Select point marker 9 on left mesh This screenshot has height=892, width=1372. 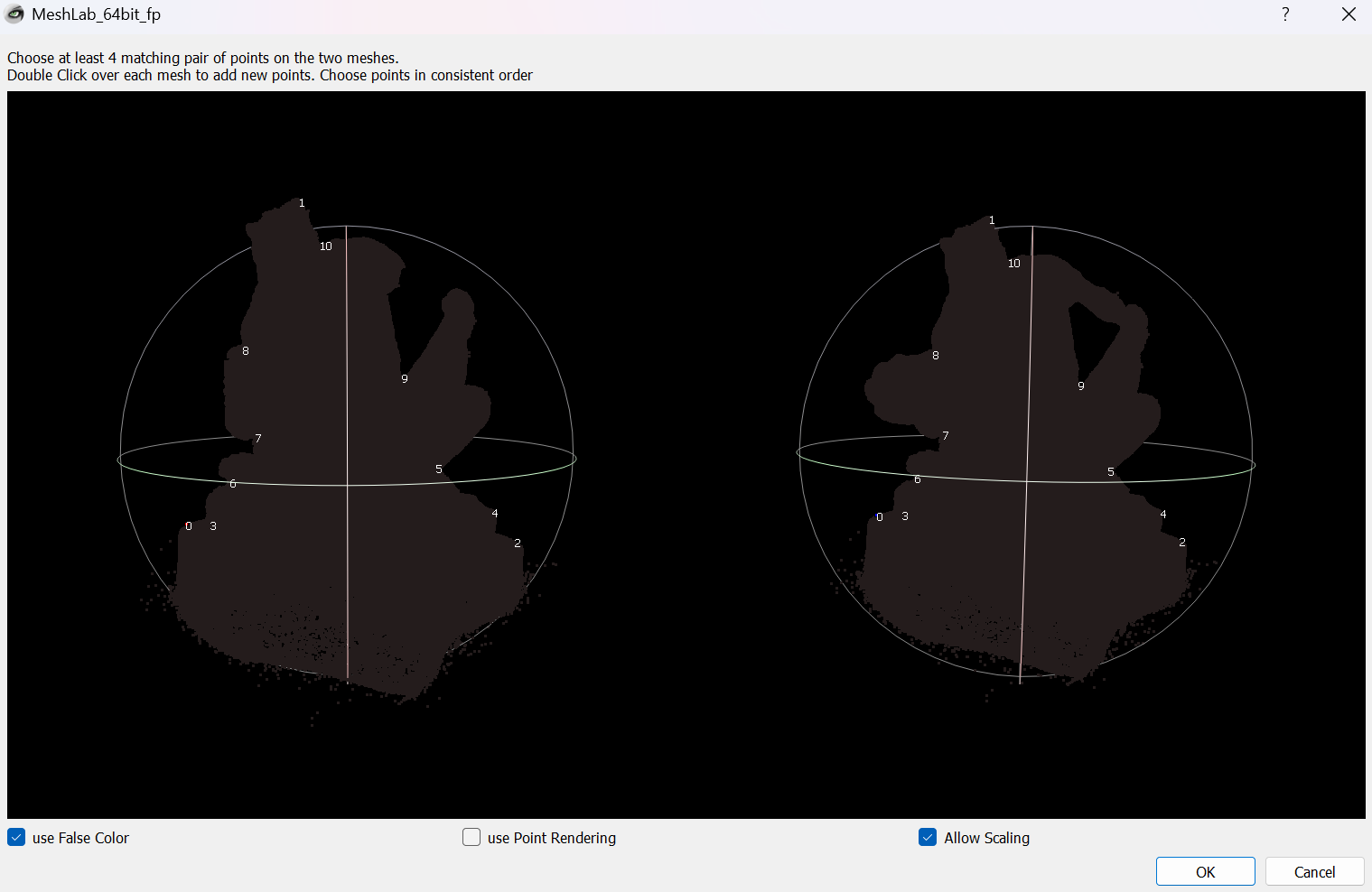tap(405, 378)
